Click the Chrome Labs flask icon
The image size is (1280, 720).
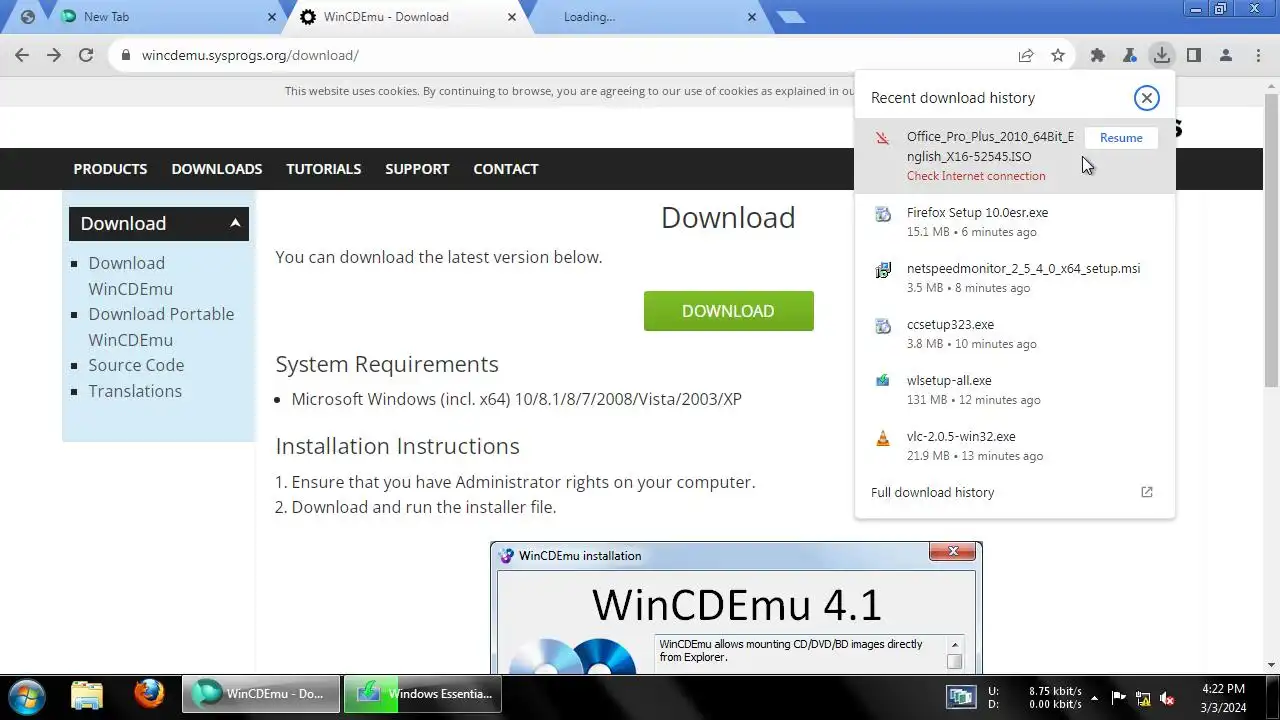click(x=1129, y=55)
